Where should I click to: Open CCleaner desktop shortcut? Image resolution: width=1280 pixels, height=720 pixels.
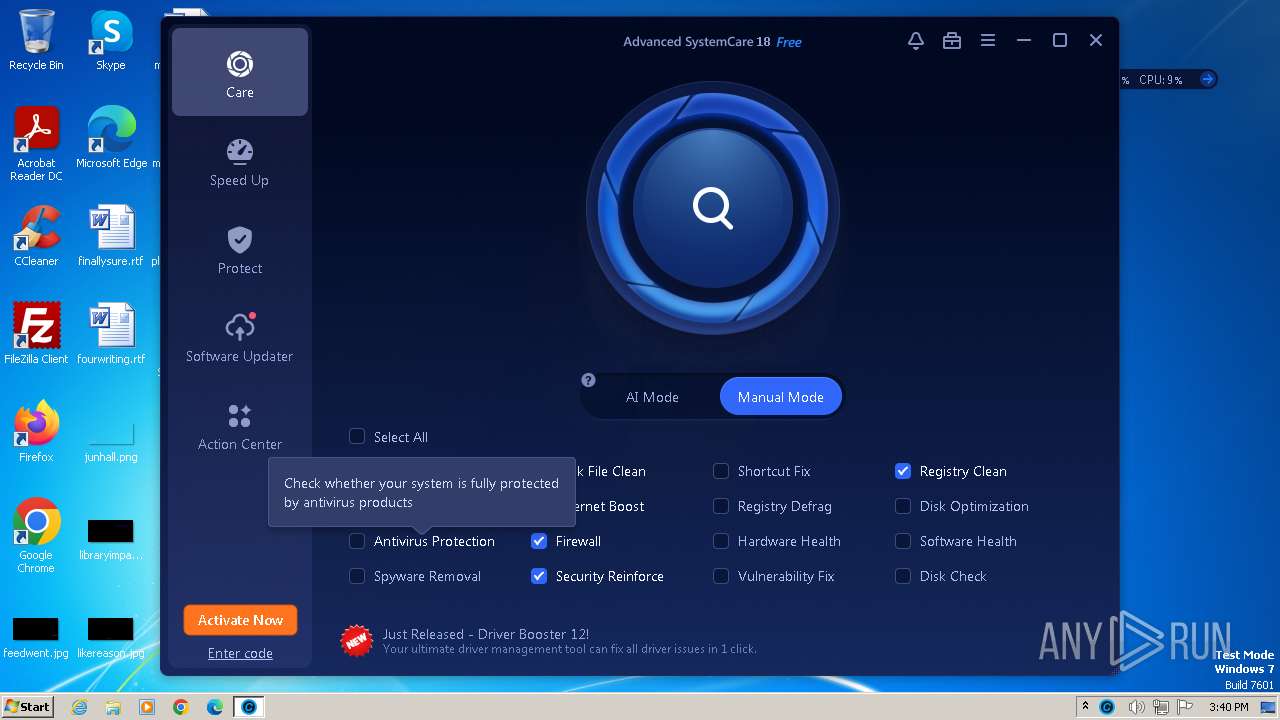pos(36,236)
